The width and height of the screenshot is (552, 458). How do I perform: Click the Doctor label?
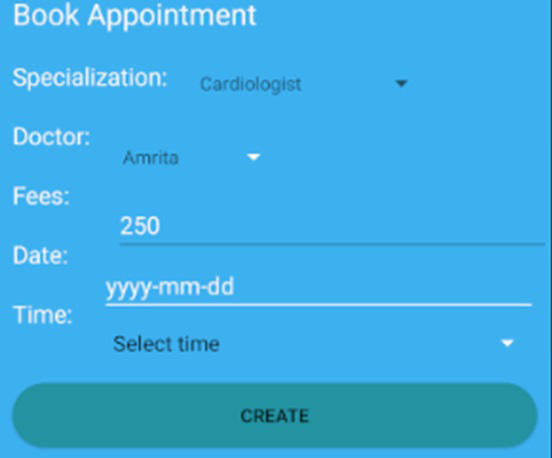[x=52, y=137]
